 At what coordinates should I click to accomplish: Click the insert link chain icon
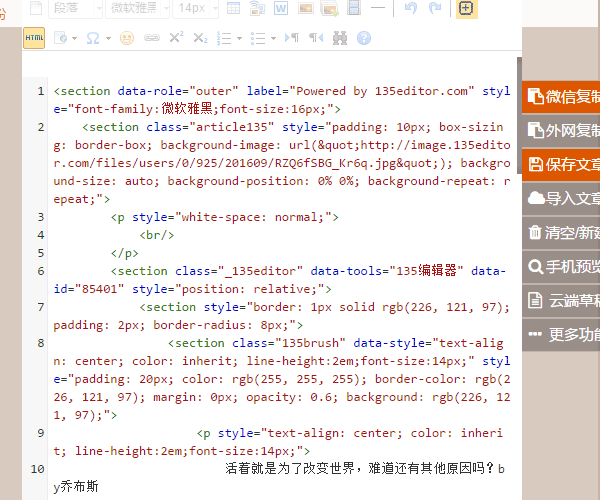click(x=151, y=38)
